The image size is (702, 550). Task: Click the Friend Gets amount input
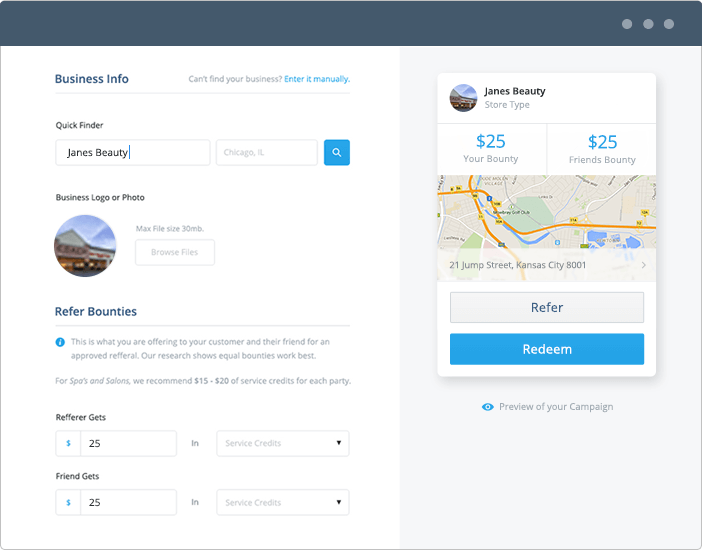point(128,502)
